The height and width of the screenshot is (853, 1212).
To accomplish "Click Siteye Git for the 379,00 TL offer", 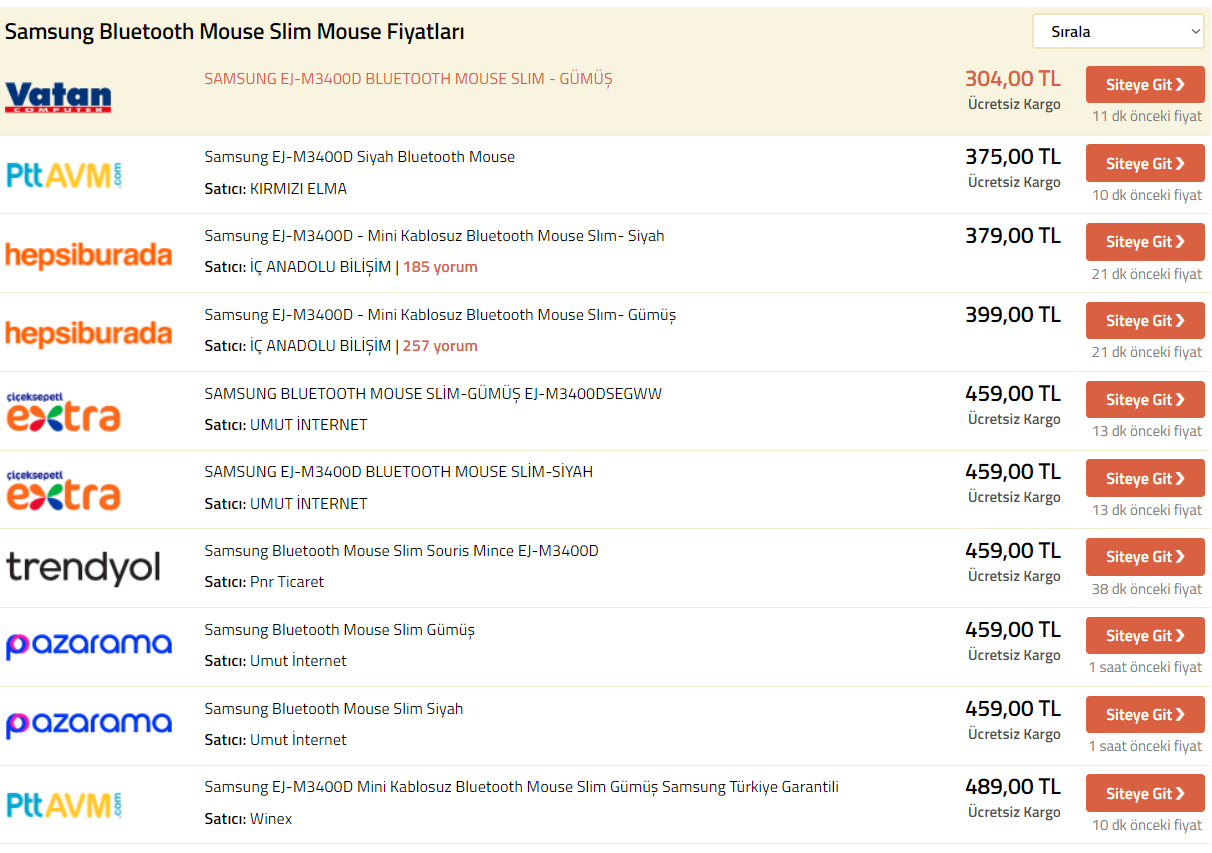I will 1145,242.
